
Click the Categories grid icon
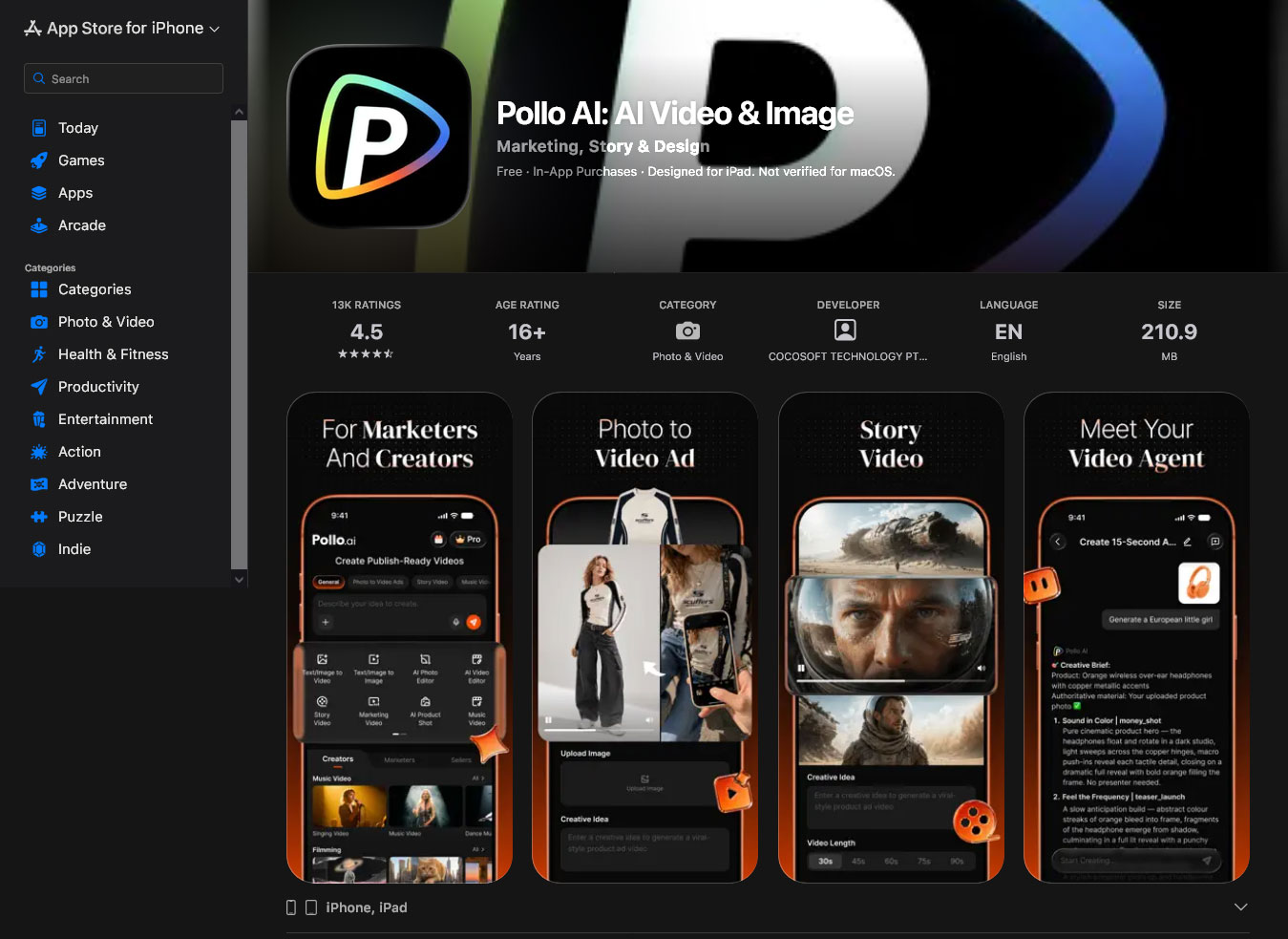pos(39,289)
